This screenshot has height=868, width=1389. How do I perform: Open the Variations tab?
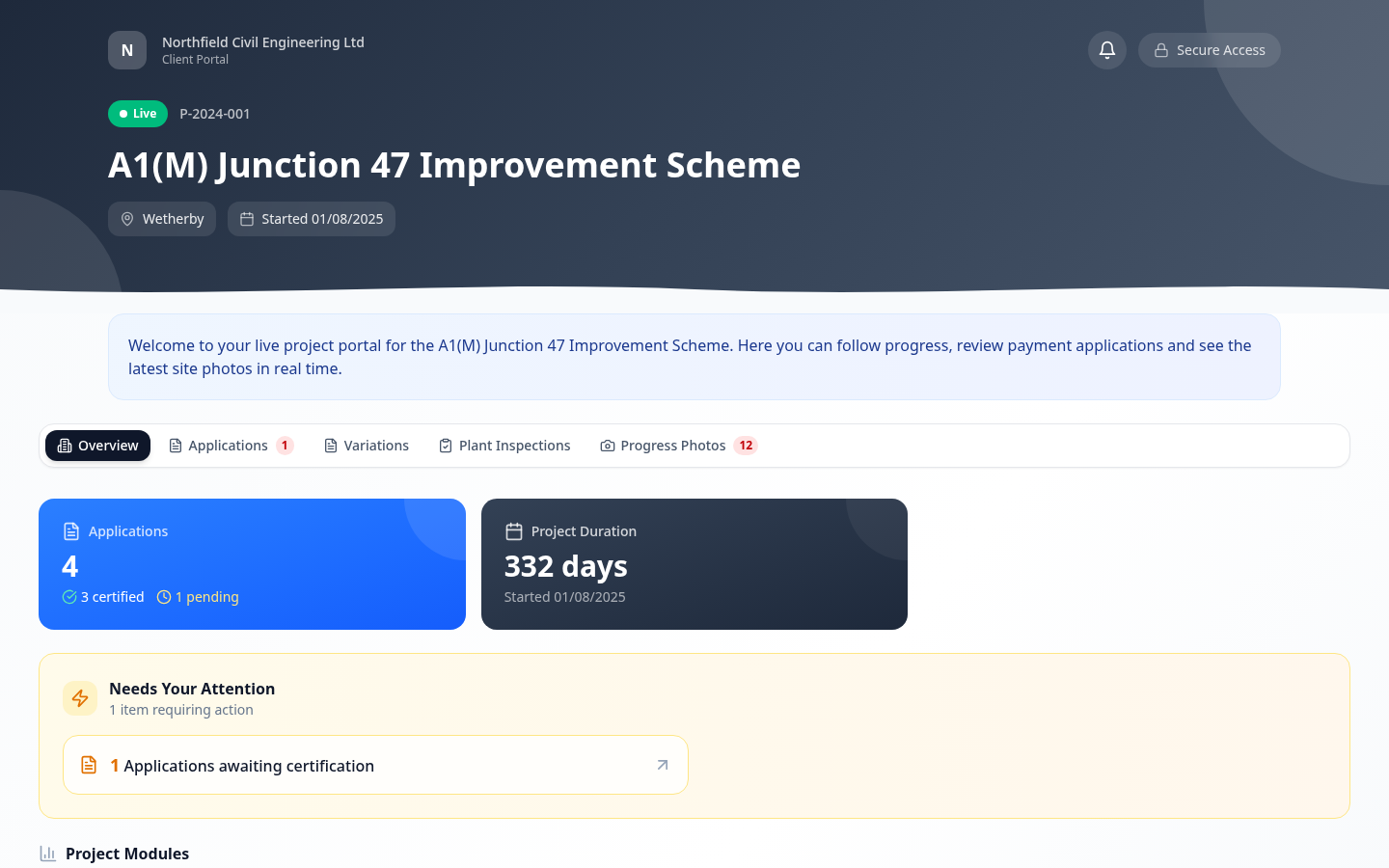click(x=367, y=446)
